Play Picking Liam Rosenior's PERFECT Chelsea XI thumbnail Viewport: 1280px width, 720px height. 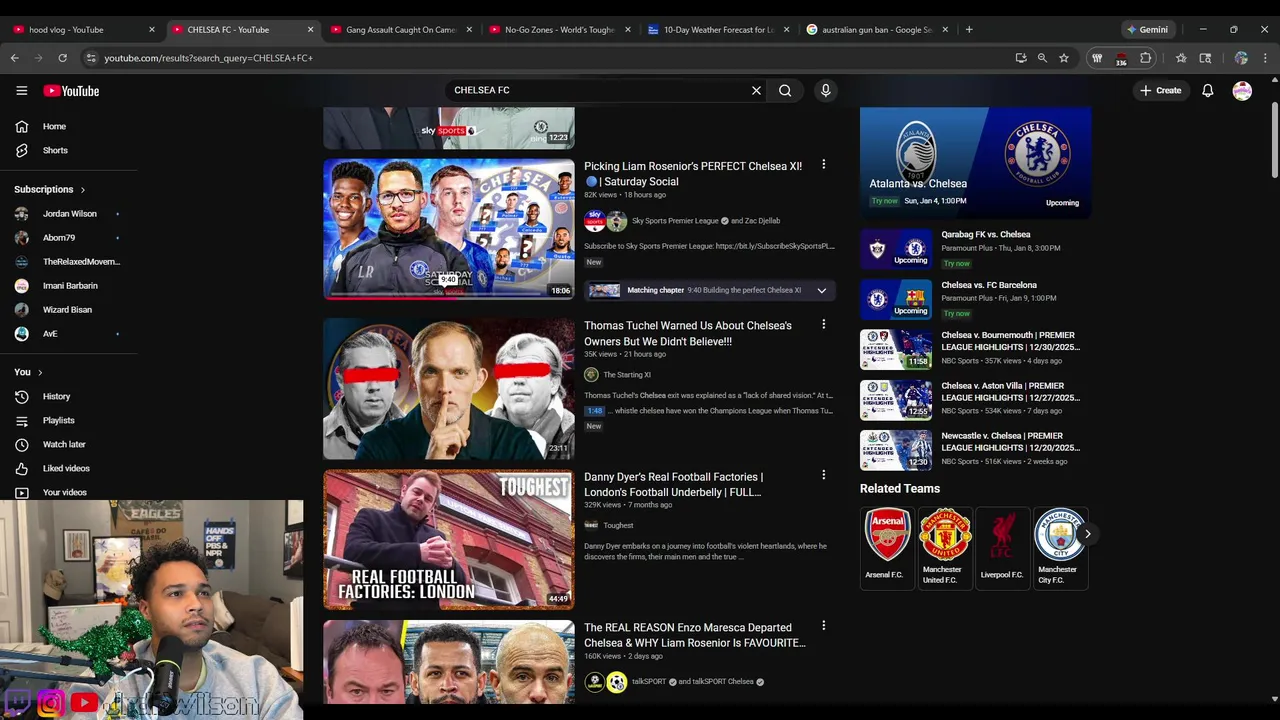click(449, 229)
